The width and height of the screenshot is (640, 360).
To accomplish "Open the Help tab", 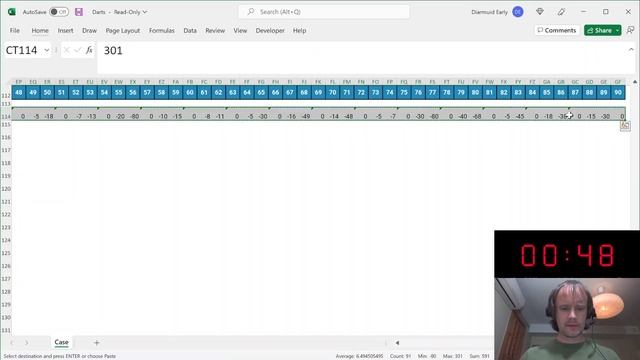I will tap(299, 31).
